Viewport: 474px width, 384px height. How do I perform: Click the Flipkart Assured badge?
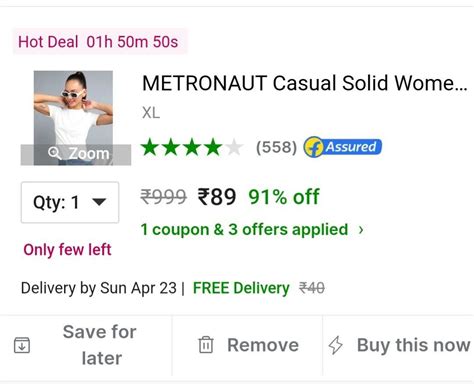click(342, 147)
